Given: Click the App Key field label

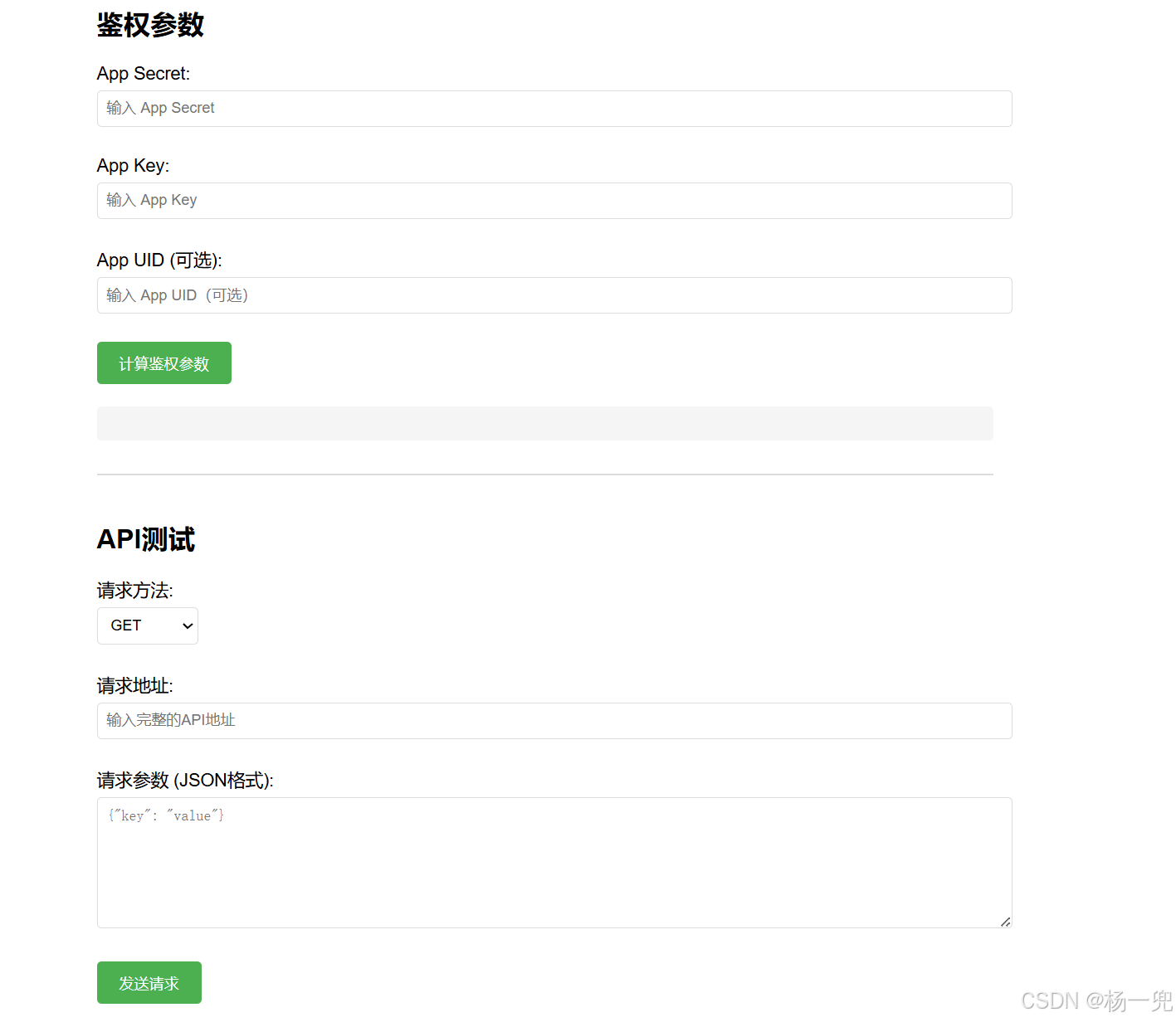Looking at the screenshot, I should coord(132,165).
